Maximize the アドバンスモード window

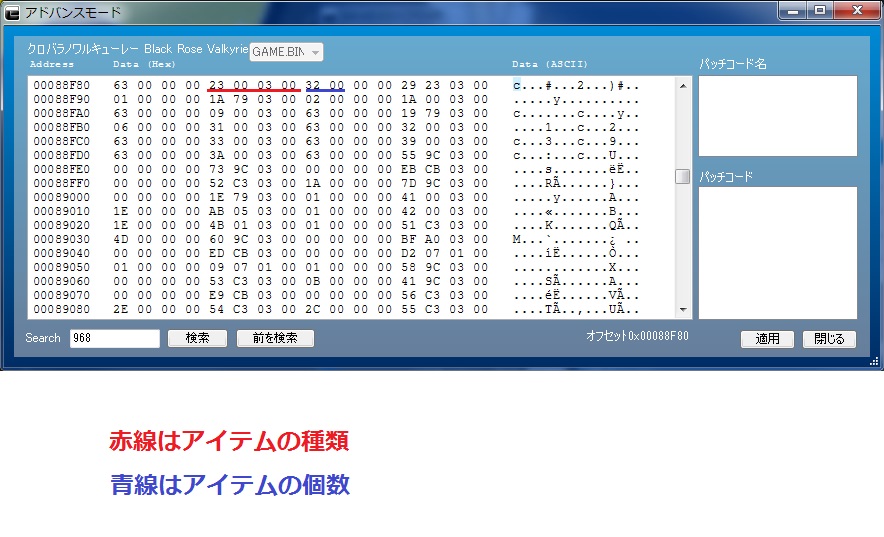pos(820,11)
